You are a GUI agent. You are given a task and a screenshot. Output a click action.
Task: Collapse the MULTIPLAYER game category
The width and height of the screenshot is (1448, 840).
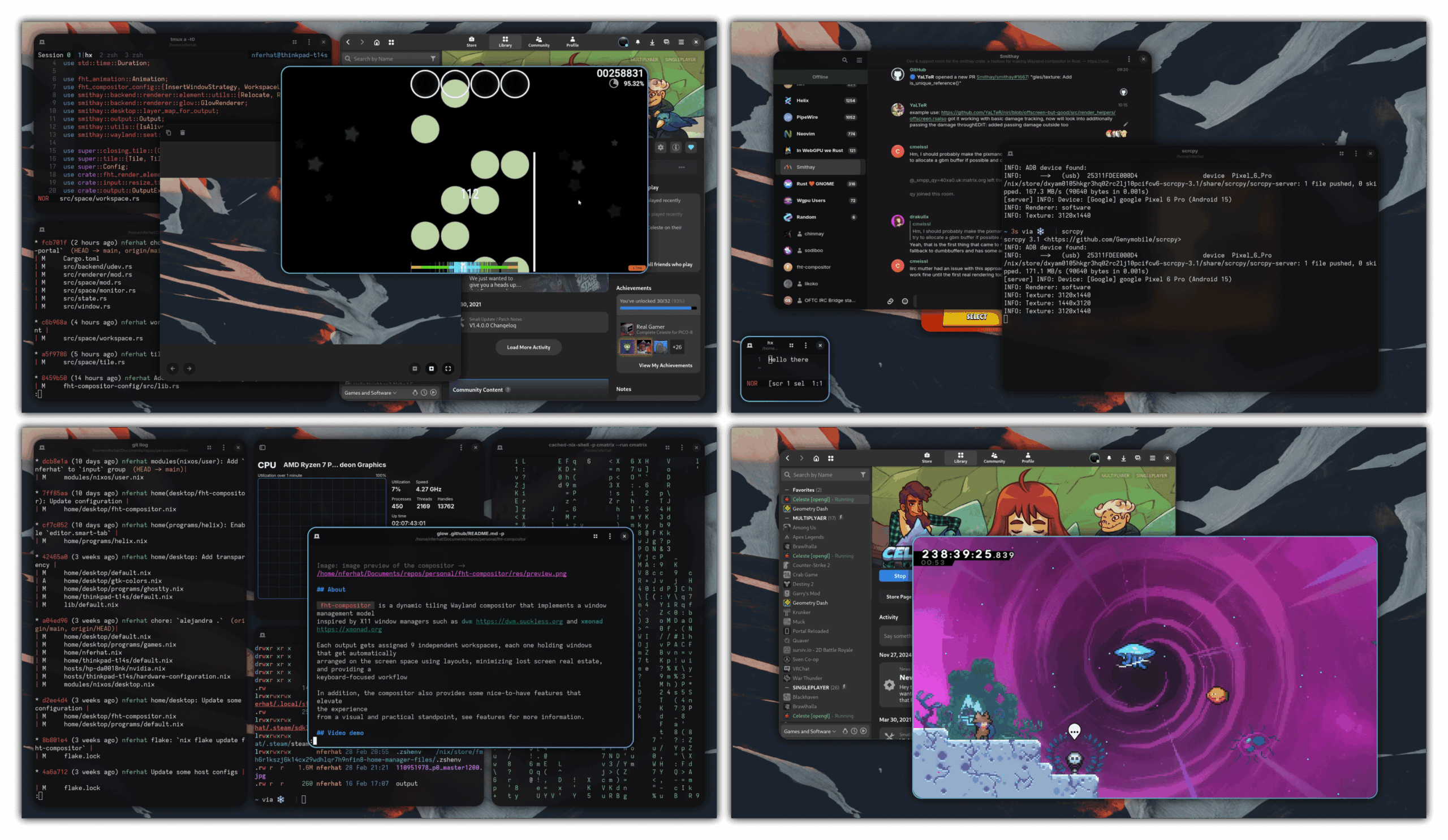787,518
